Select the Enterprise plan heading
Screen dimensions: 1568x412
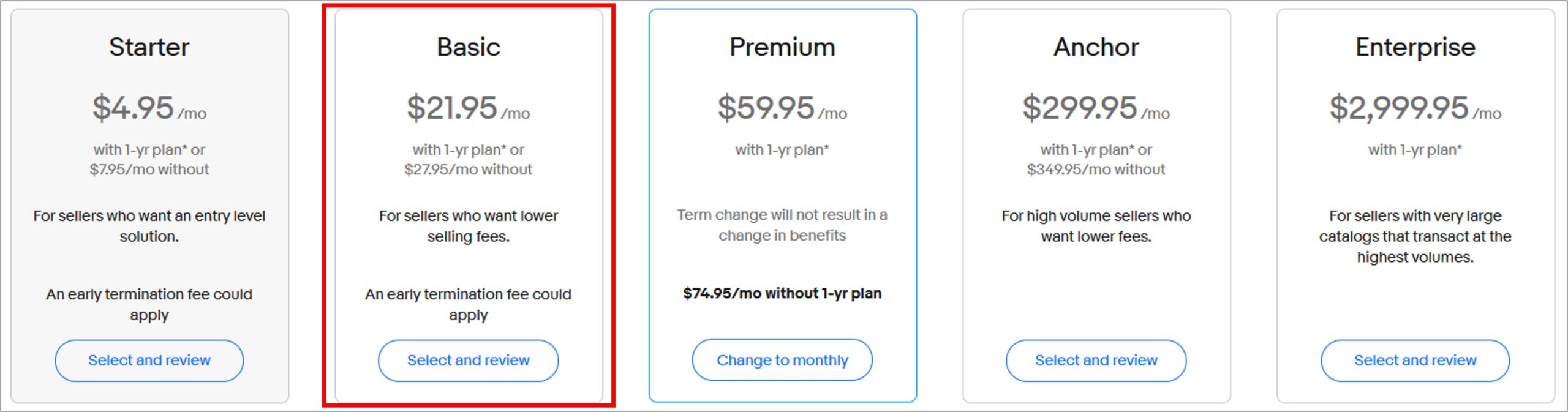click(x=1415, y=47)
